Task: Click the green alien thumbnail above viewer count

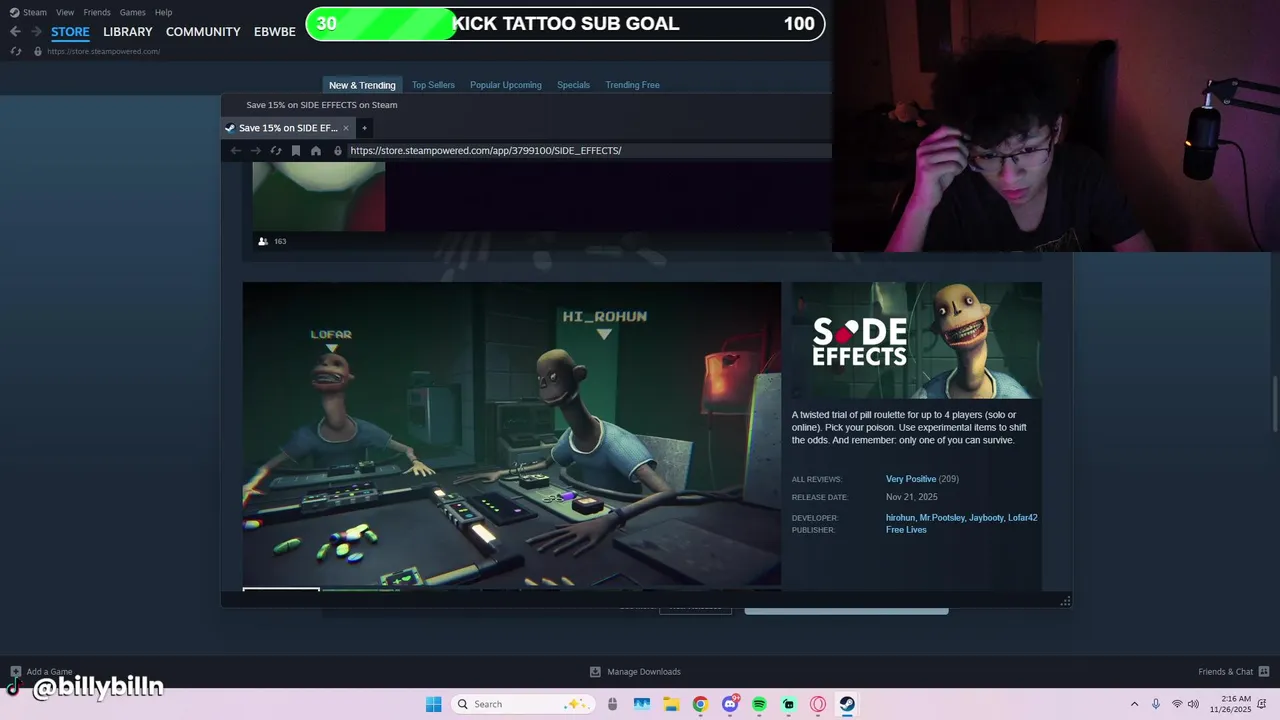Action: pos(319,196)
